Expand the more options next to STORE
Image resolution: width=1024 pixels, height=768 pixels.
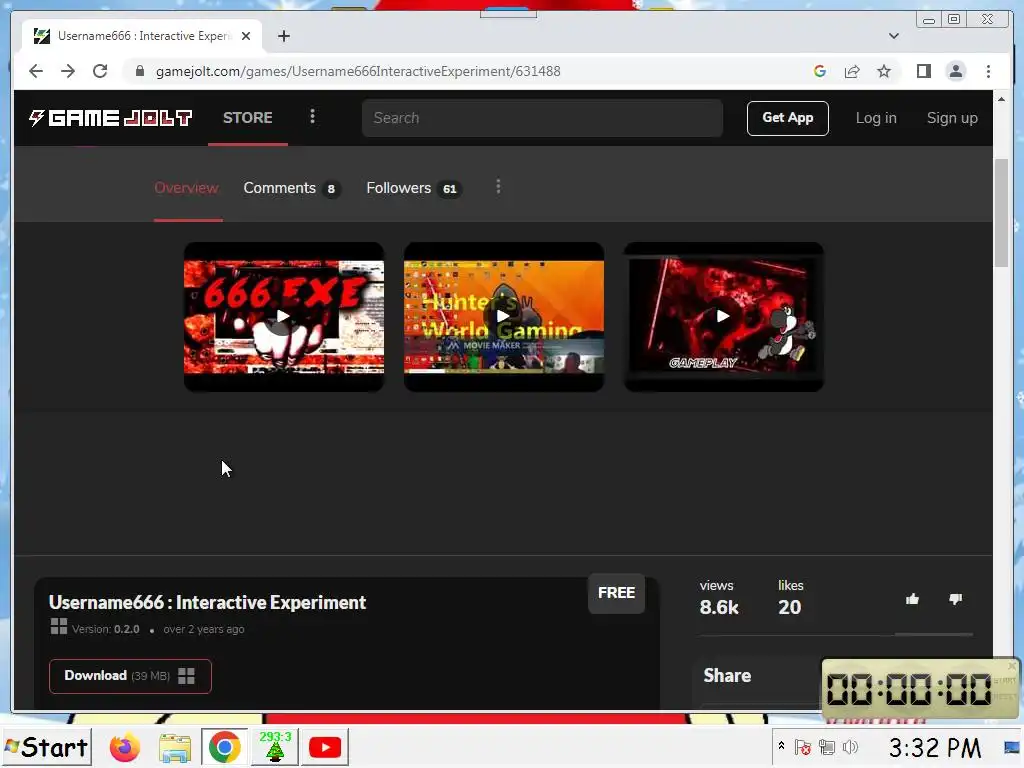pos(312,116)
